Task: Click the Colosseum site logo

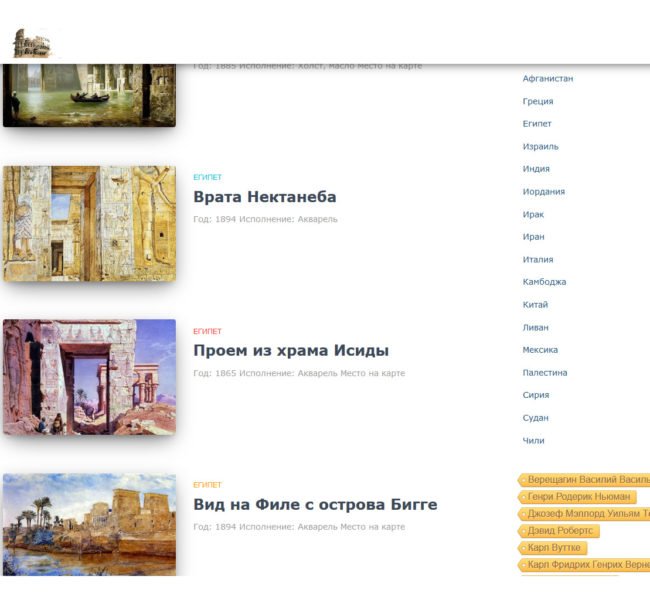Action: tap(32, 43)
